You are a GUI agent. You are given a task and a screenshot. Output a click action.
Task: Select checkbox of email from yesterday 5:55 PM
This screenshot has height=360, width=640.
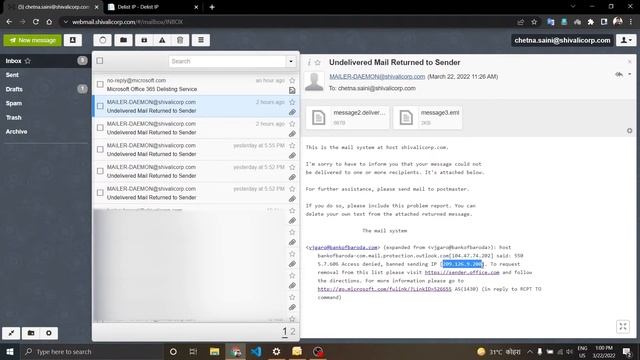coord(100,149)
